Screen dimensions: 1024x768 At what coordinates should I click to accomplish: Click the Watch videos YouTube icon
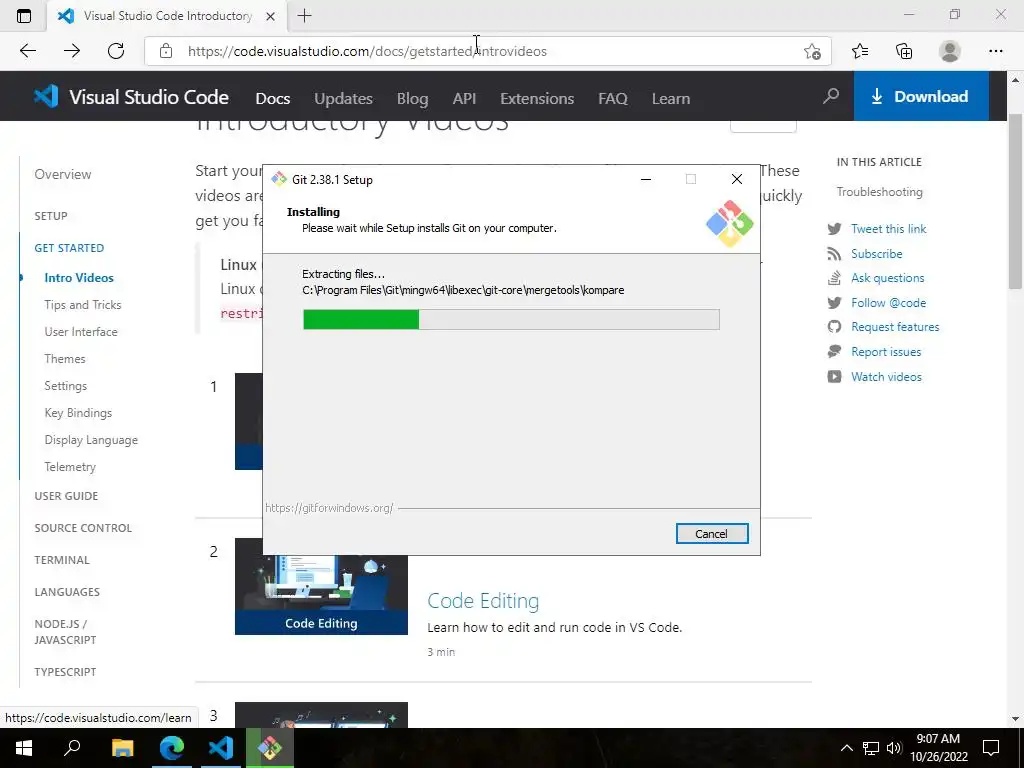coord(834,377)
